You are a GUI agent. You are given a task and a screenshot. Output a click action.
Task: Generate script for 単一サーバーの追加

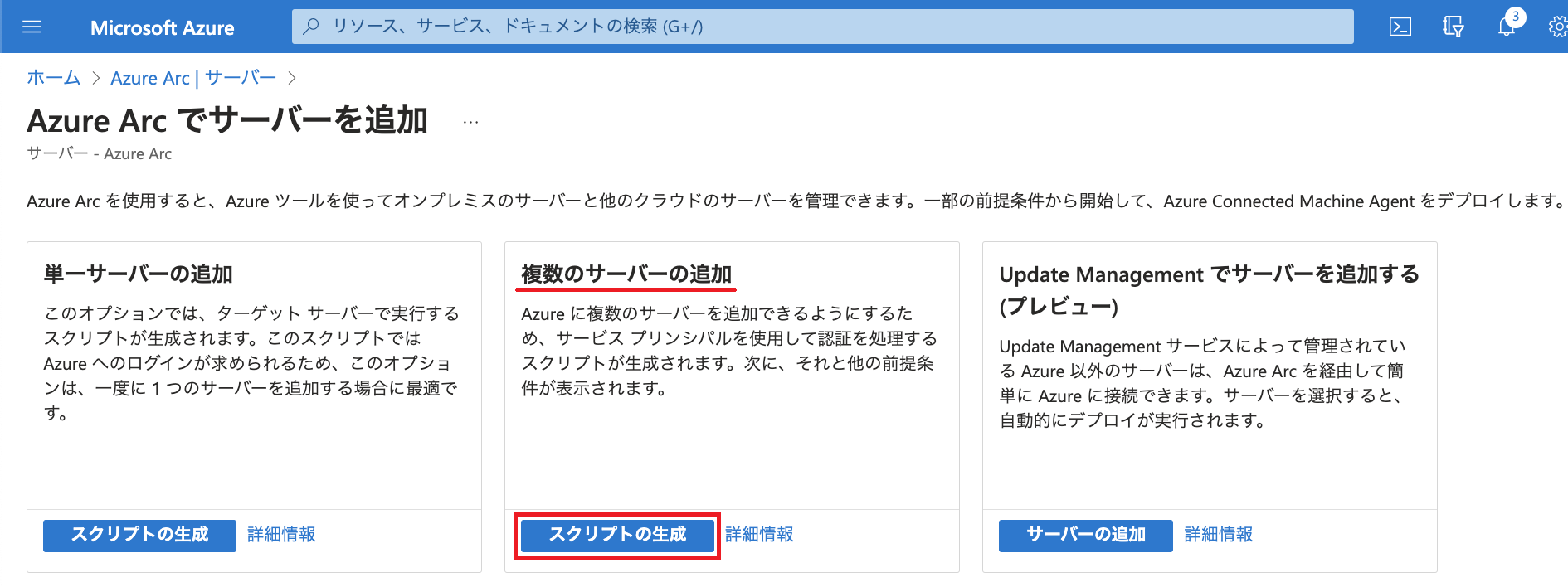[139, 535]
